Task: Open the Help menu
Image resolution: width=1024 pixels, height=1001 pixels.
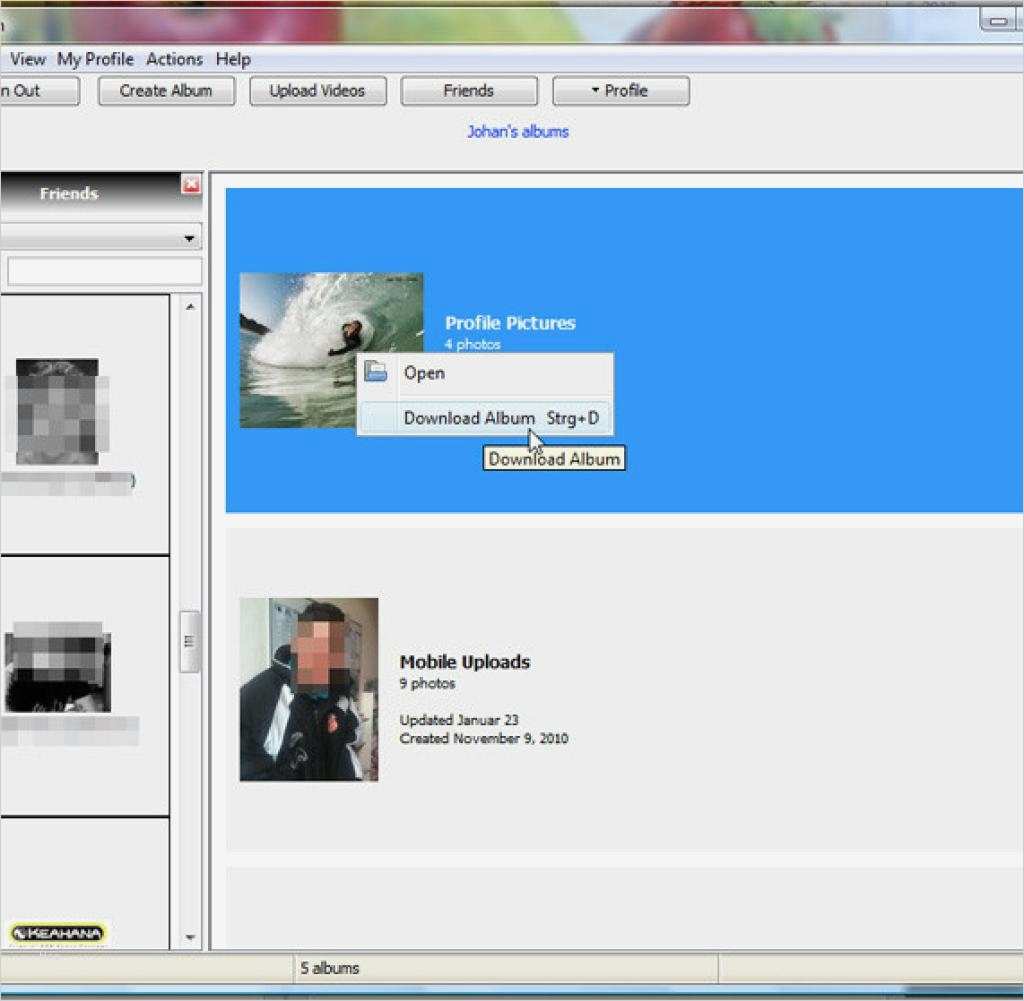Action: point(233,59)
